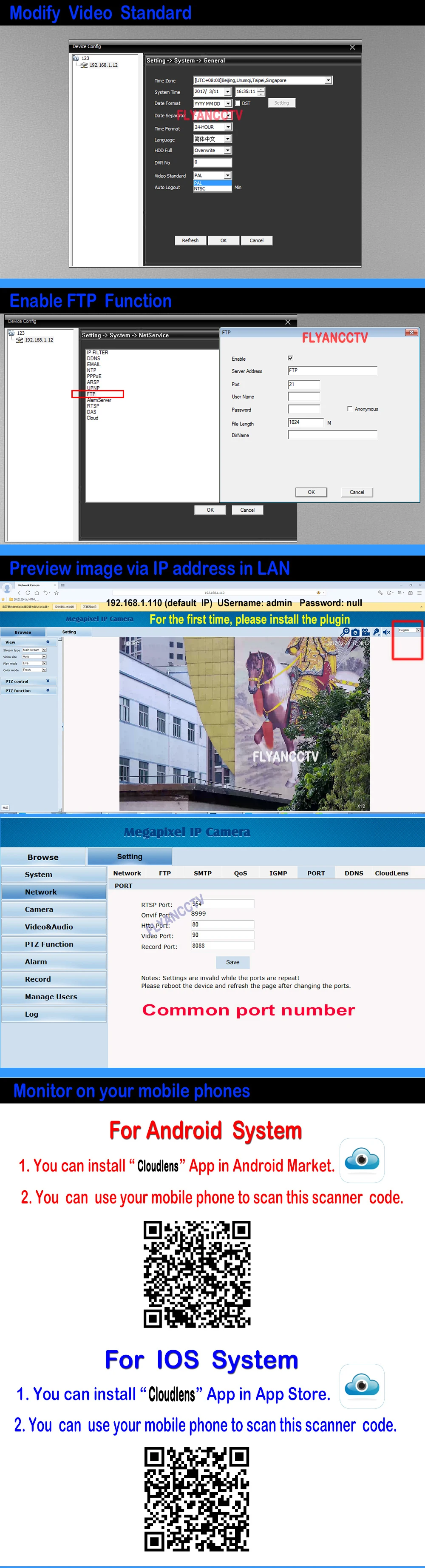Image resolution: width=425 pixels, height=1568 pixels.
Task: Open the Log menu item
Action: coord(54,1014)
